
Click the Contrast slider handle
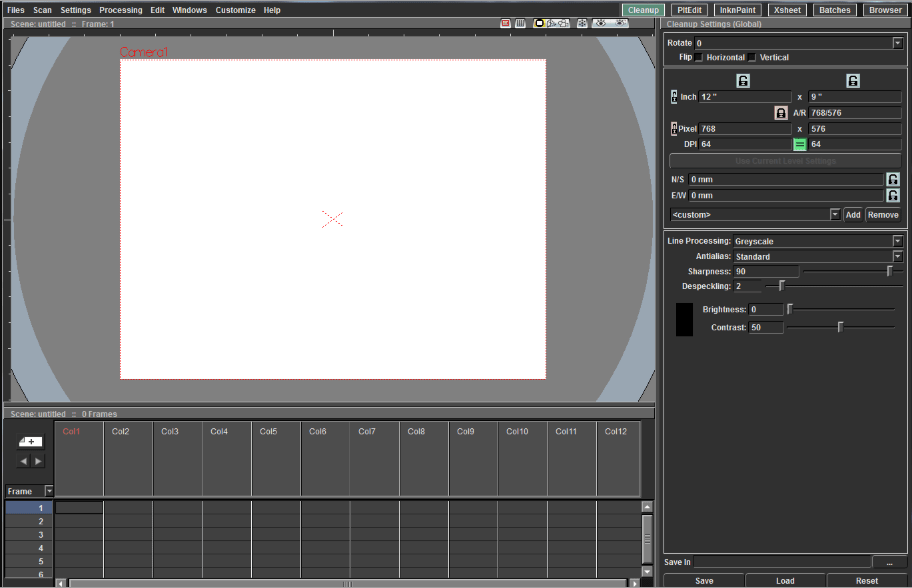840,327
